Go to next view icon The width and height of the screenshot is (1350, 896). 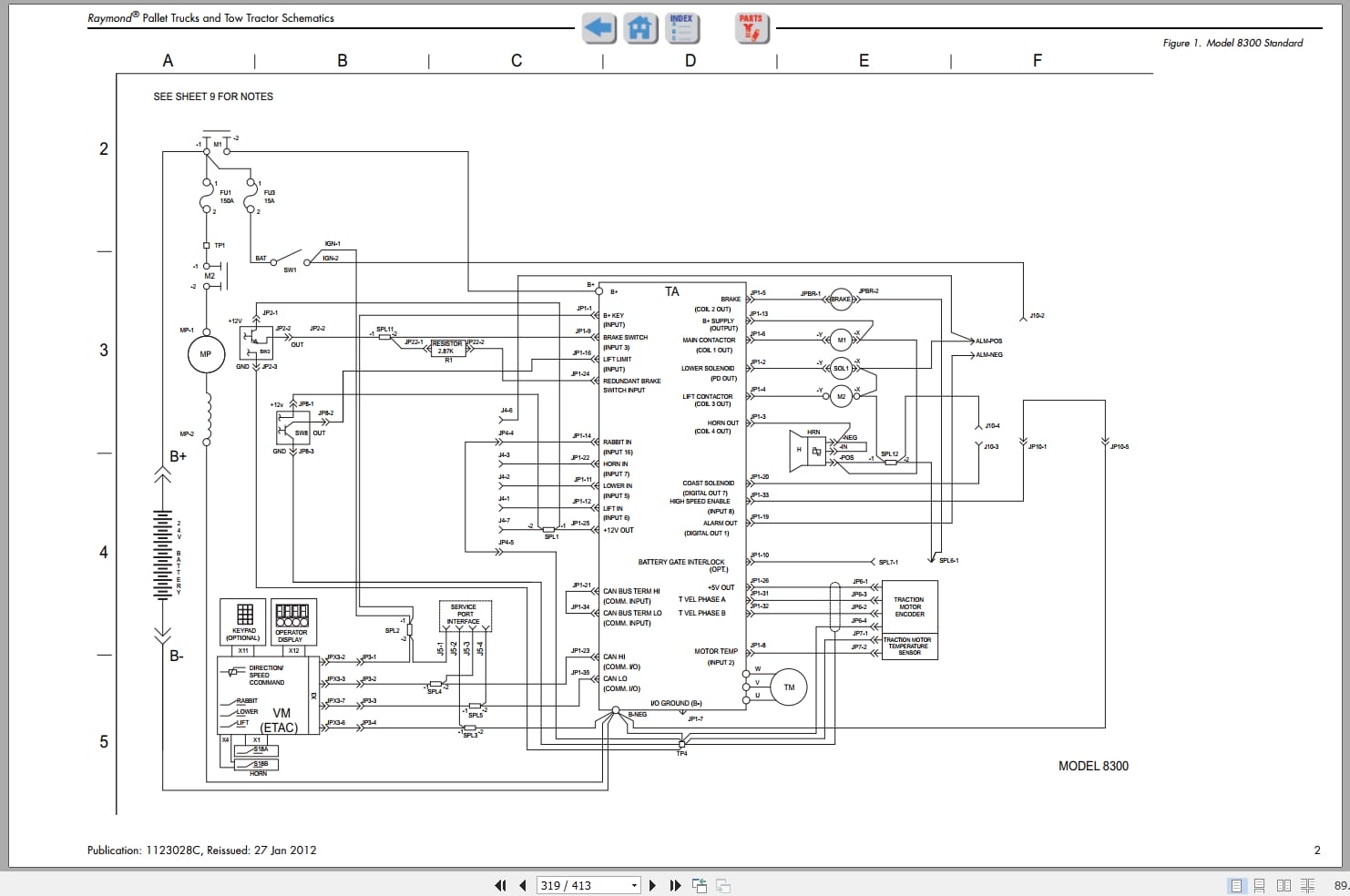tap(723, 885)
